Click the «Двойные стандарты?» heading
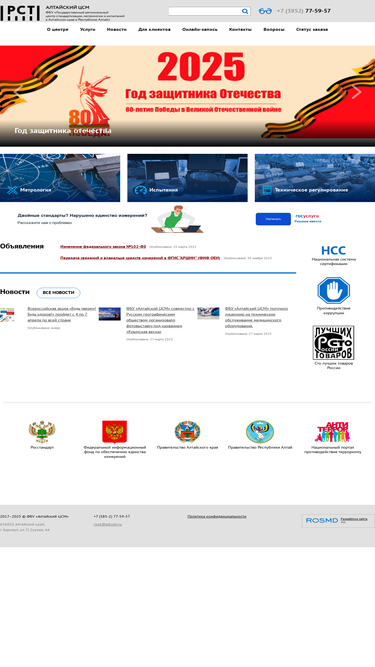 (82, 215)
